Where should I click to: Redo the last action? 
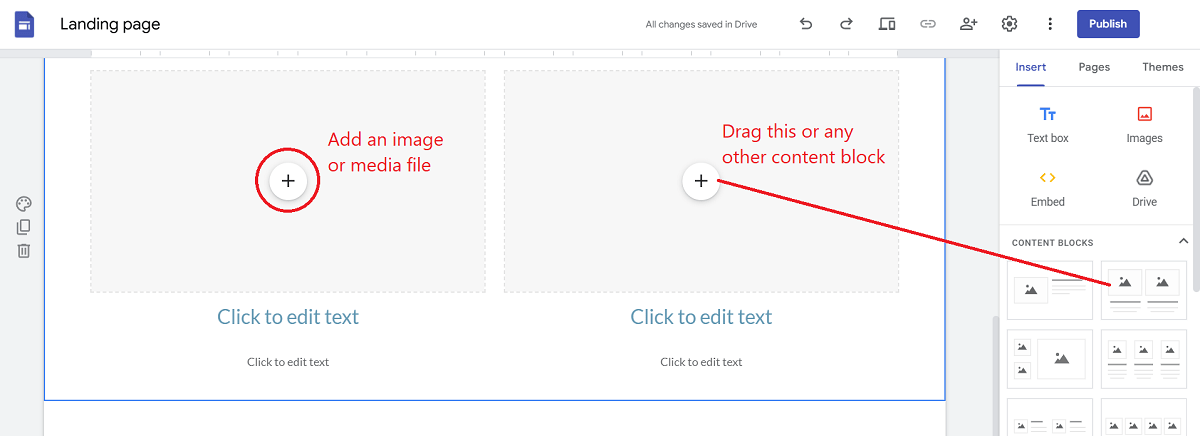click(x=846, y=24)
